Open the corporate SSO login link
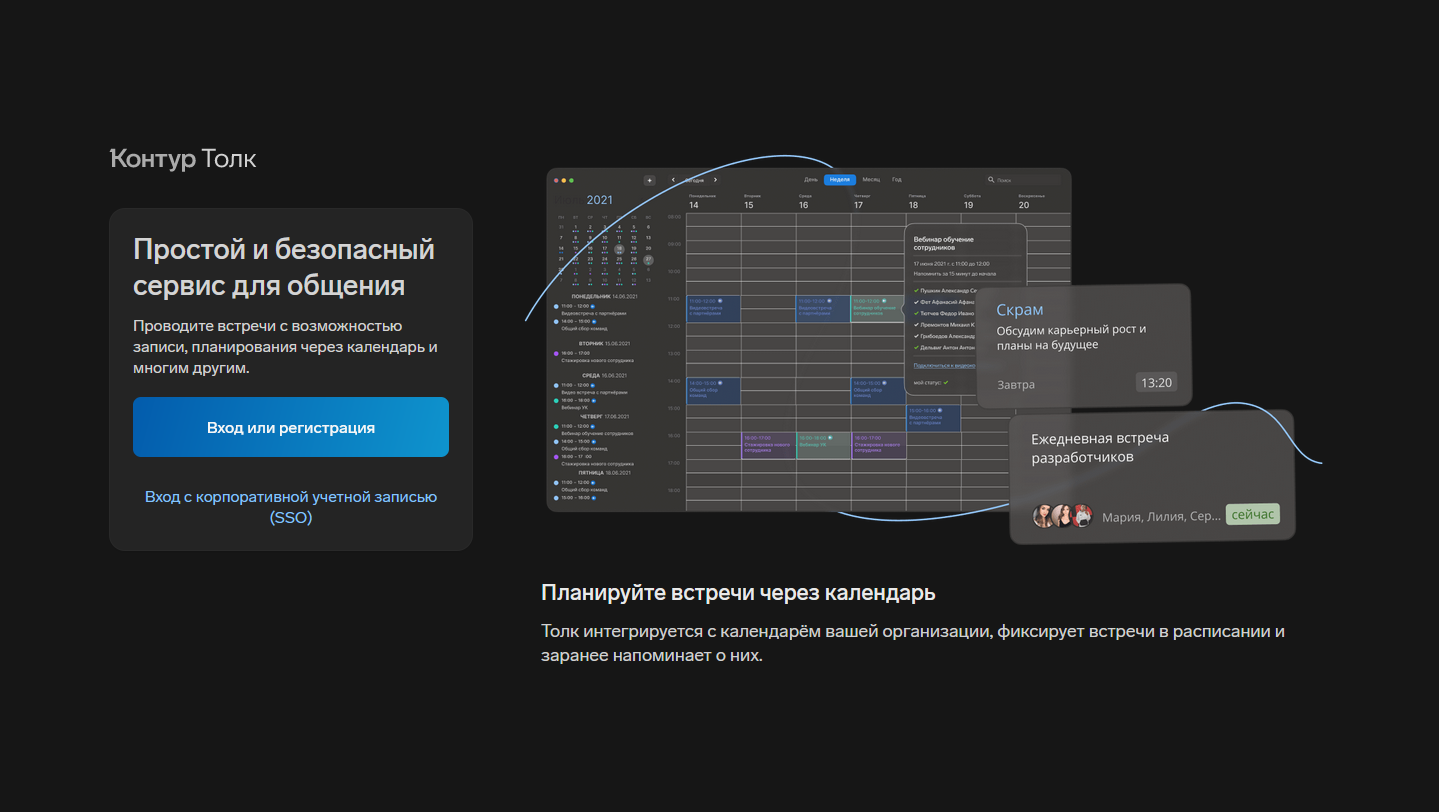This screenshot has height=812, width=1445. click(x=290, y=507)
